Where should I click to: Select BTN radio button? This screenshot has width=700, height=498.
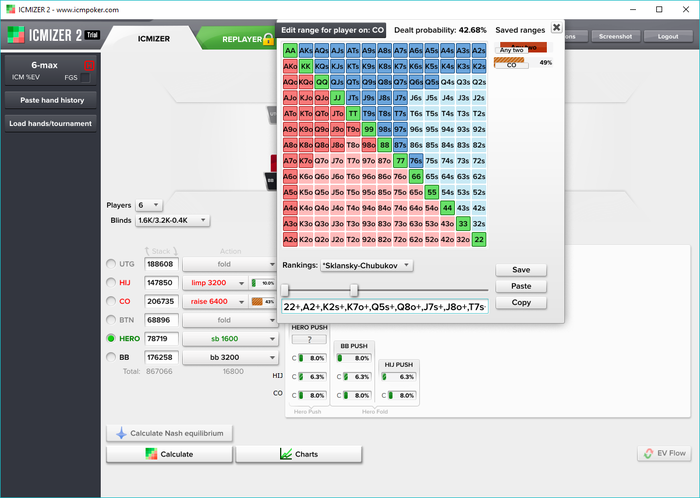(111, 320)
